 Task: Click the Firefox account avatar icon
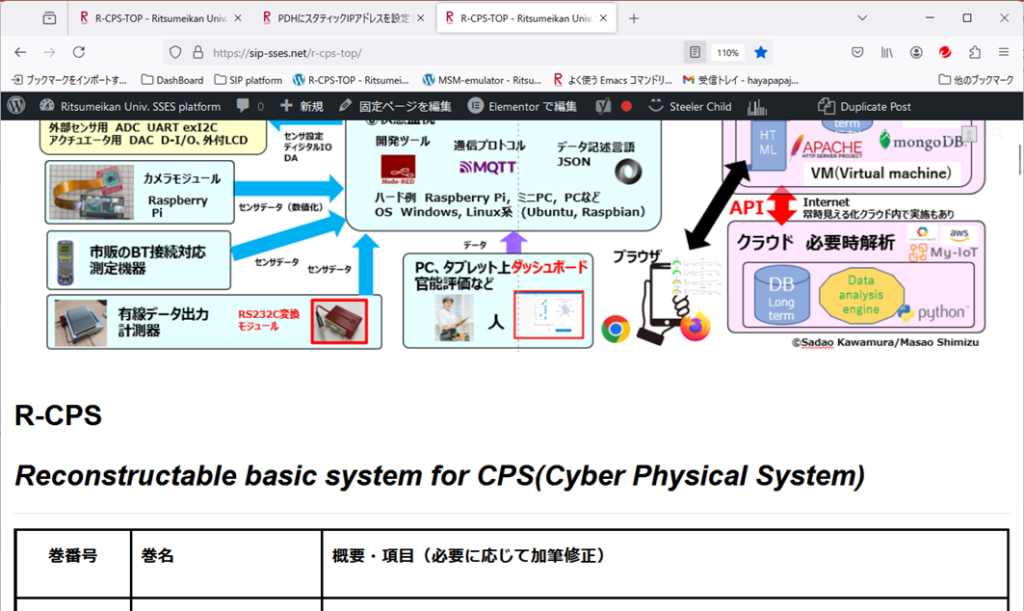(x=916, y=52)
